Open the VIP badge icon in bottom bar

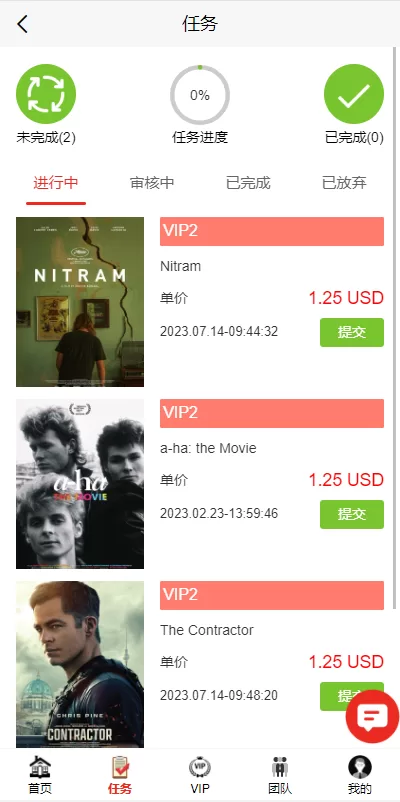200,767
